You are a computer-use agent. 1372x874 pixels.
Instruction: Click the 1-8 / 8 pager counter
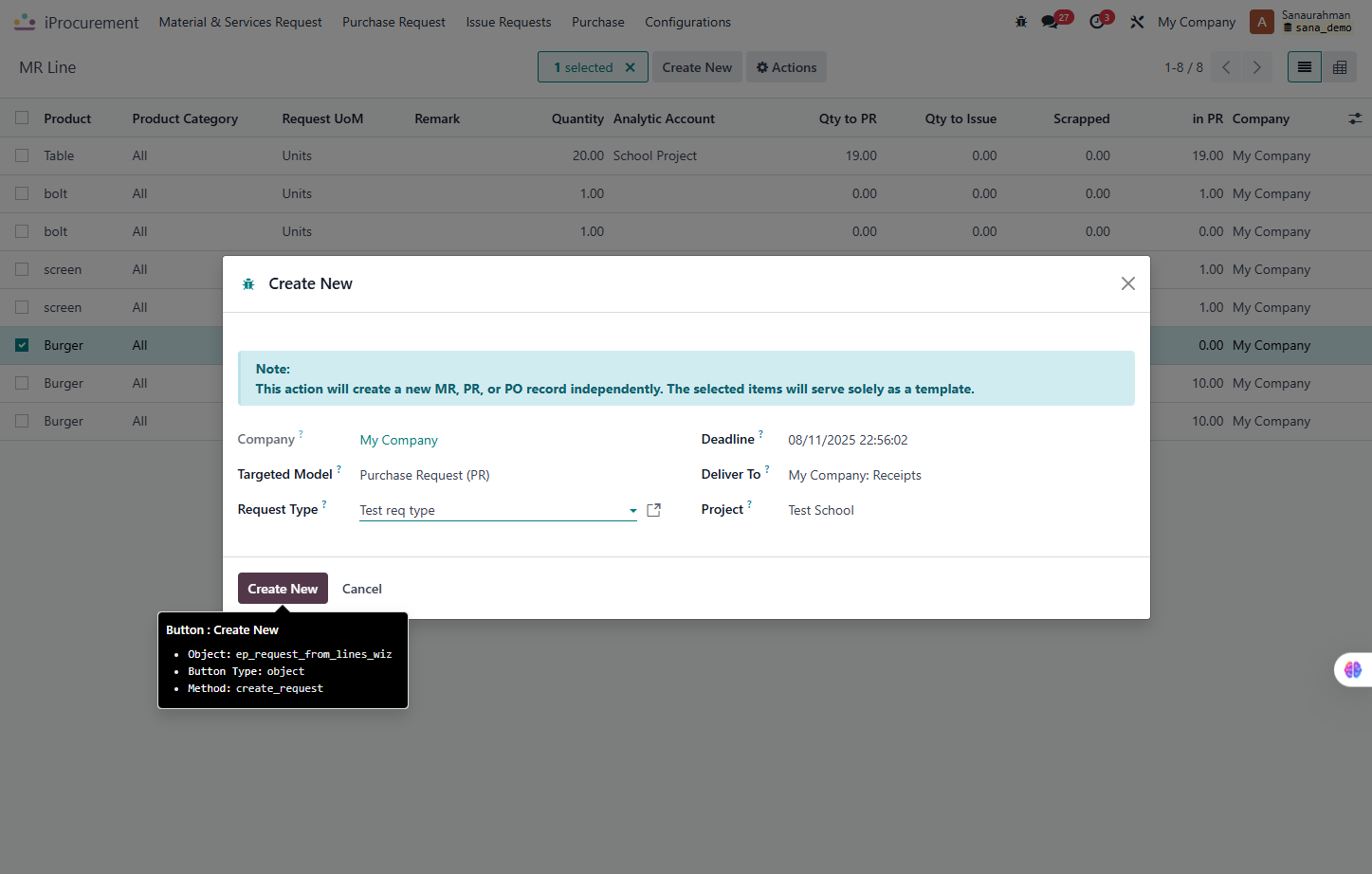tap(1183, 67)
